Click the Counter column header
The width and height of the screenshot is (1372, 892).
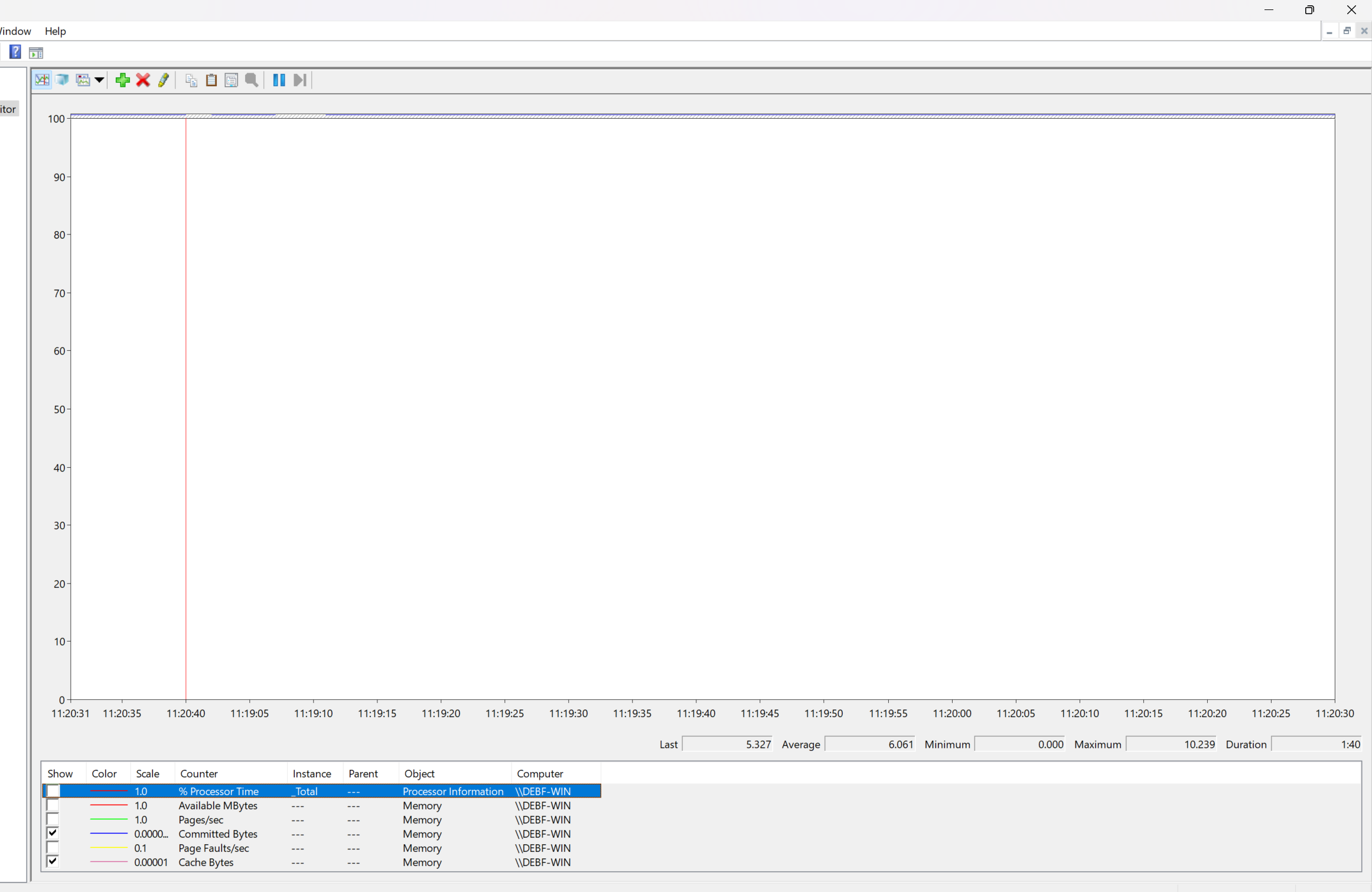[198, 774]
